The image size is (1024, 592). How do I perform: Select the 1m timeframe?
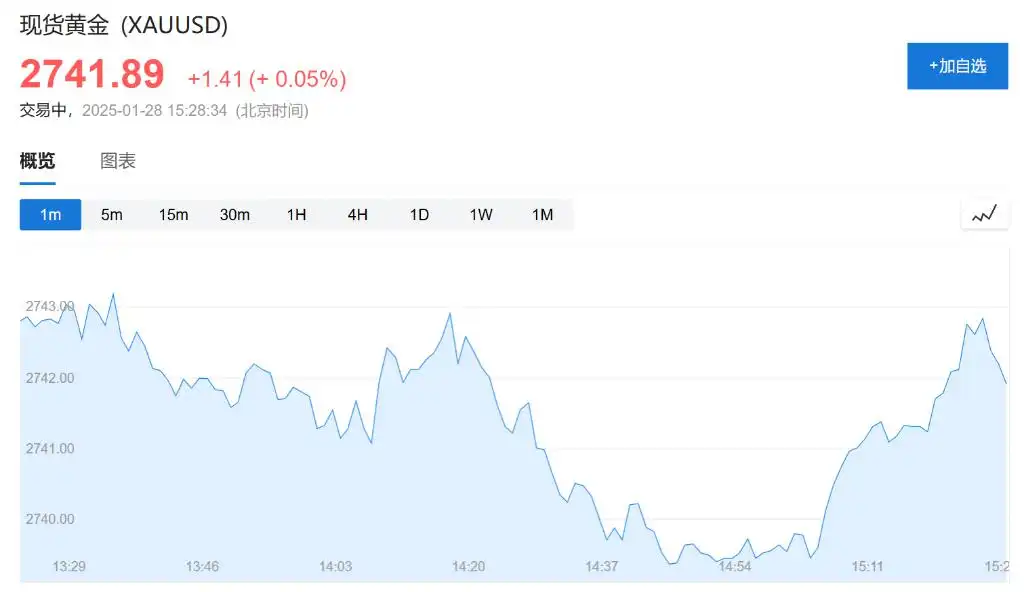coord(50,214)
